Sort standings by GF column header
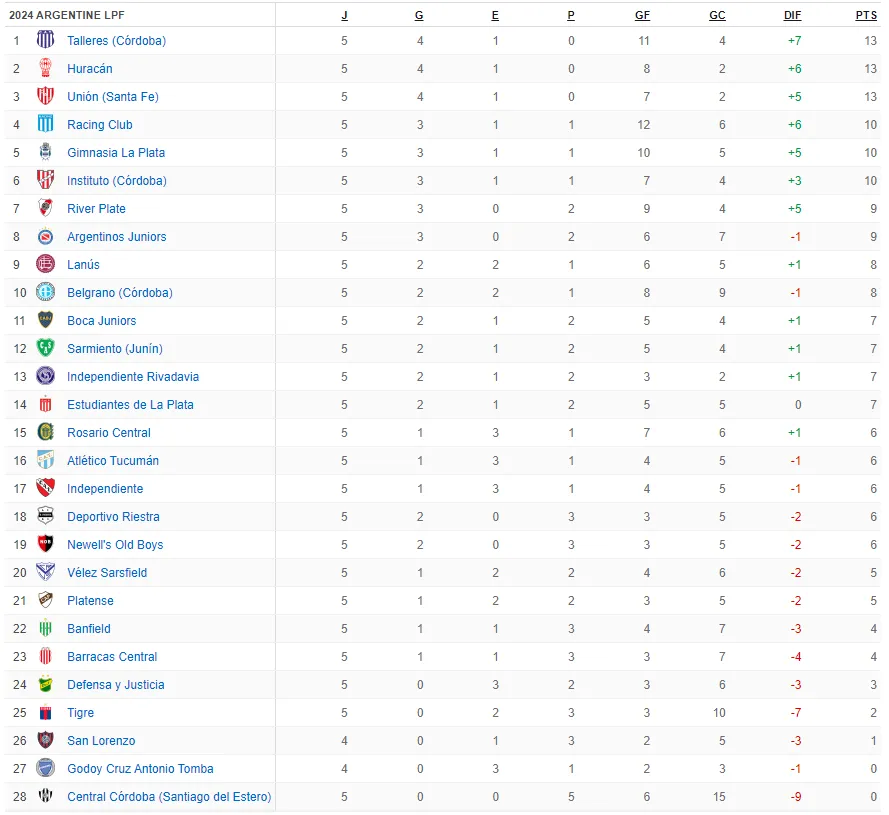This screenshot has height=815, width=889. (642, 15)
